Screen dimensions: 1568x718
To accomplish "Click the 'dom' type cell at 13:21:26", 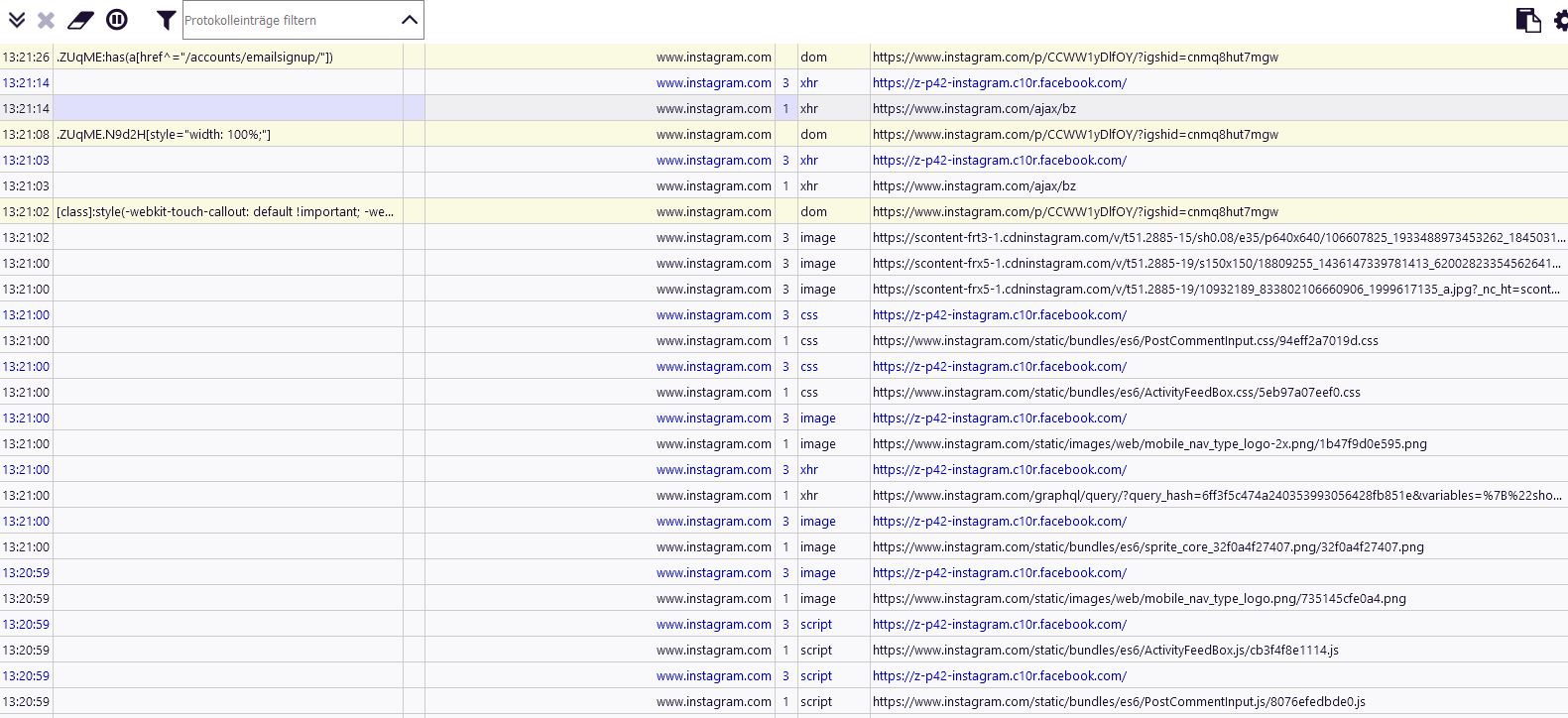I will [x=833, y=57].
